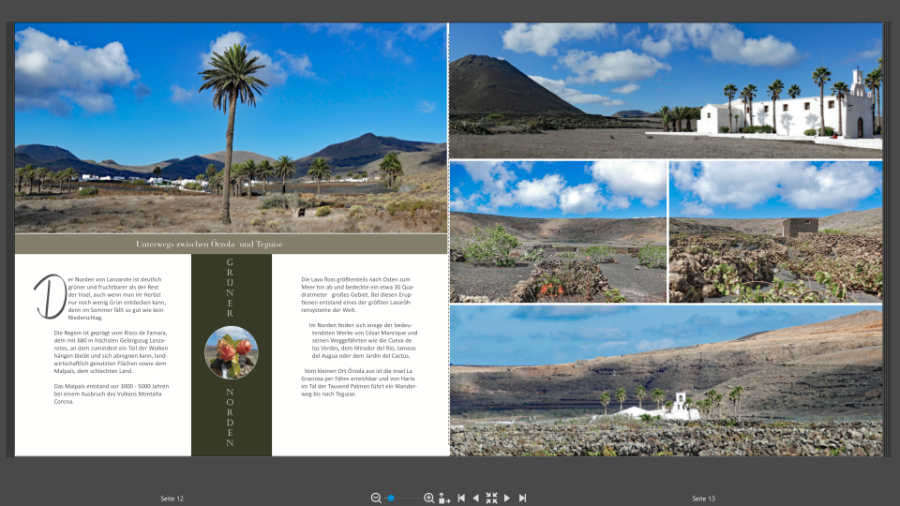Select the white church and volcano photo
This screenshot has width=900, height=506.
[x=665, y=90]
